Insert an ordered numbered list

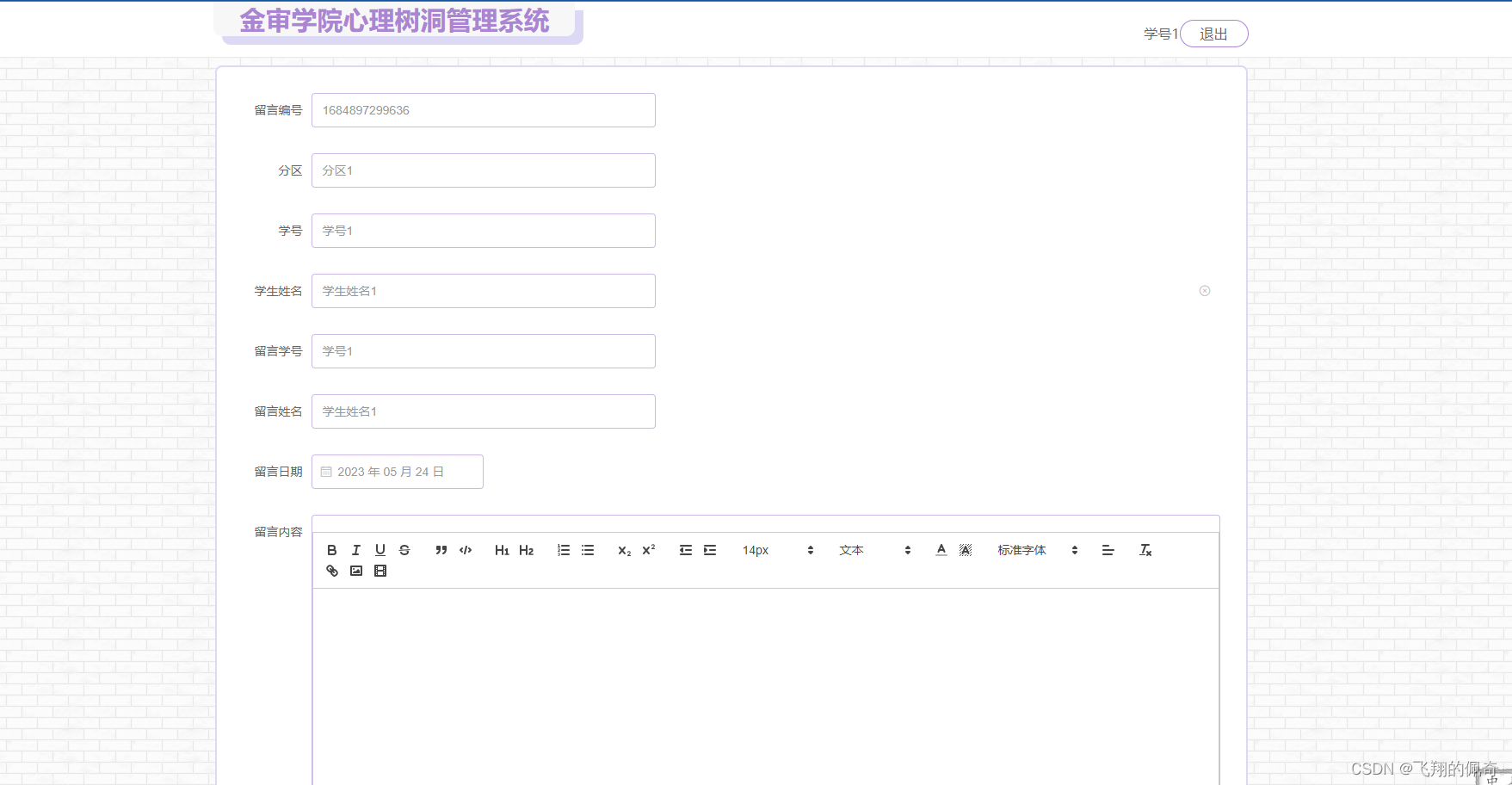pos(564,550)
